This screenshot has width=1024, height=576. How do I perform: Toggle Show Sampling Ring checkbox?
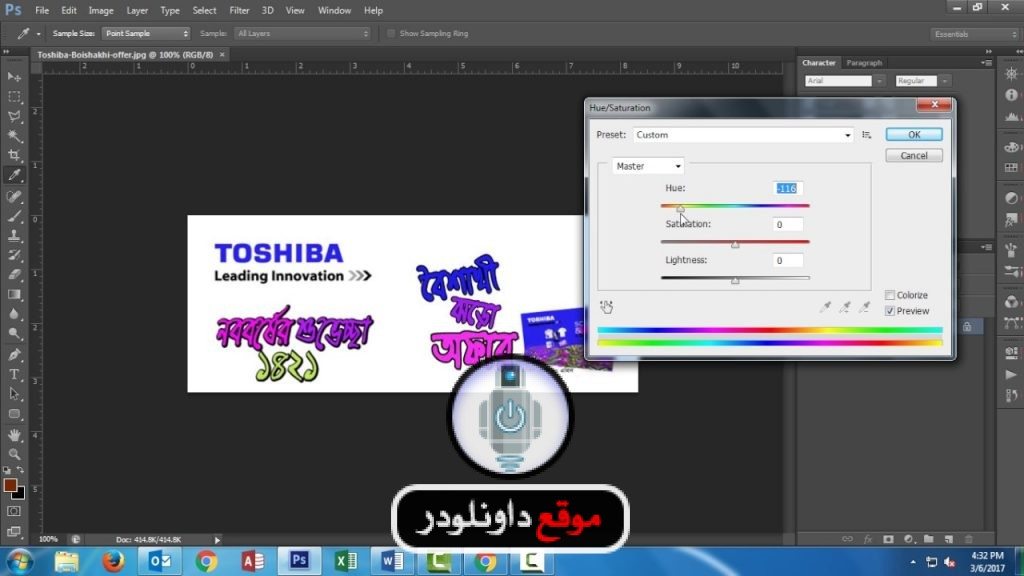391,33
